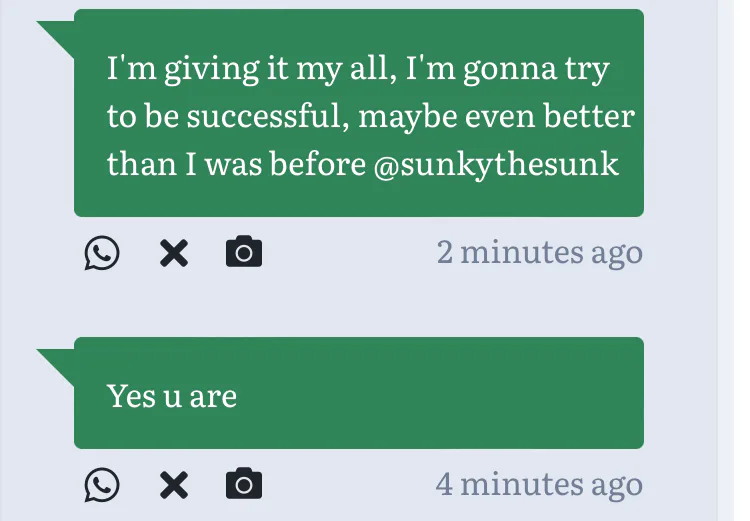The width and height of the screenshot is (750, 521).
Task: Click the '2 minutes ago' timestamp
Action: point(539,252)
